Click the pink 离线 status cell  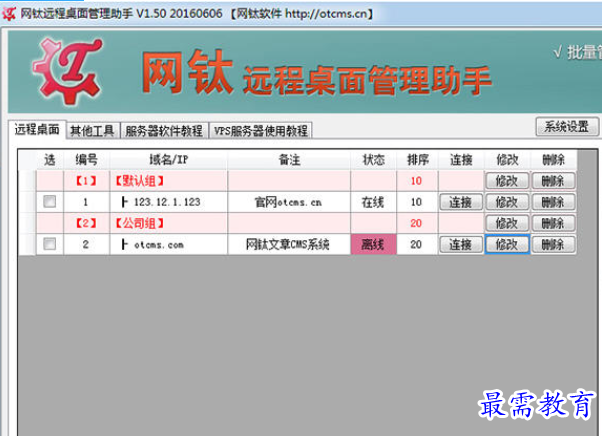(374, 244)
